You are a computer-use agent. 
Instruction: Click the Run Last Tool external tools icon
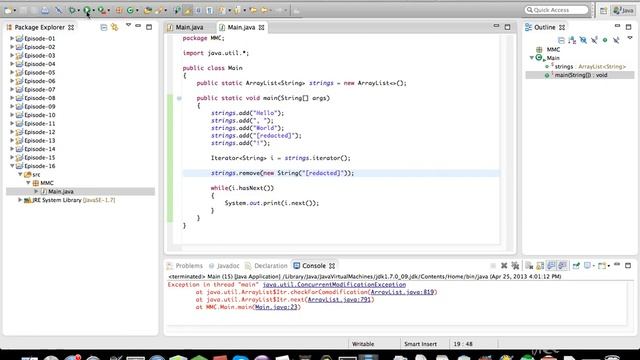pyautogui.click(x=101, y=10)
